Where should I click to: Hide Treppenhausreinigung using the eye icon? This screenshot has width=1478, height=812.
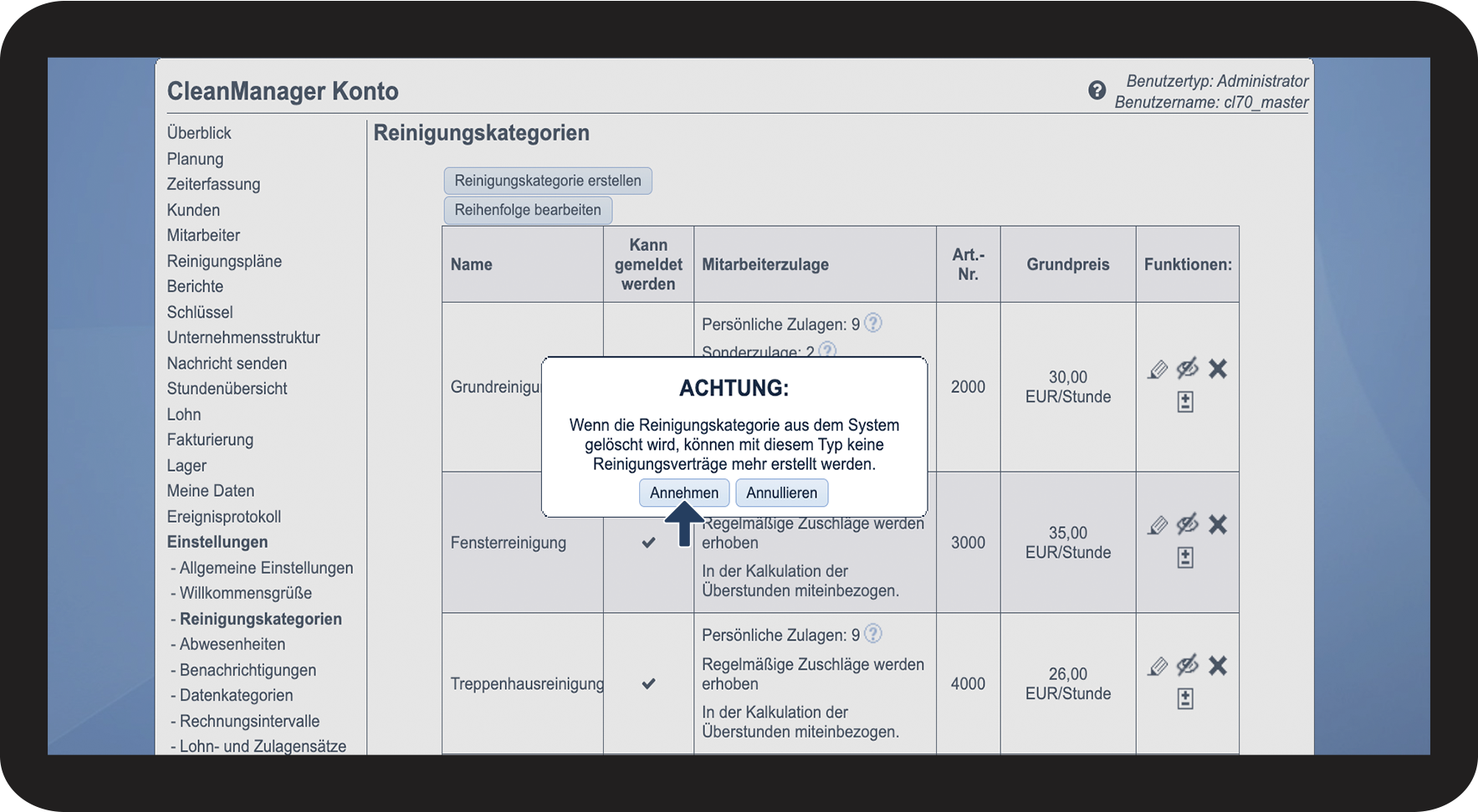click(1188, 665)
